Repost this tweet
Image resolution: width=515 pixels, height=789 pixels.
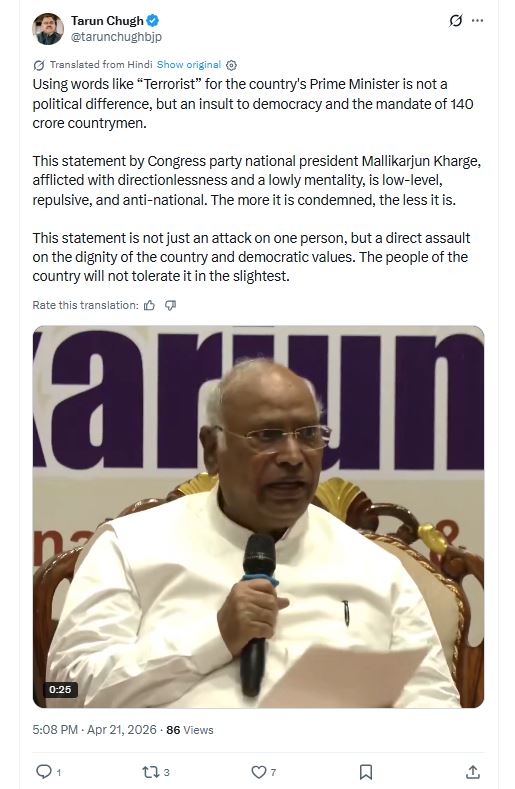(150, 771)
